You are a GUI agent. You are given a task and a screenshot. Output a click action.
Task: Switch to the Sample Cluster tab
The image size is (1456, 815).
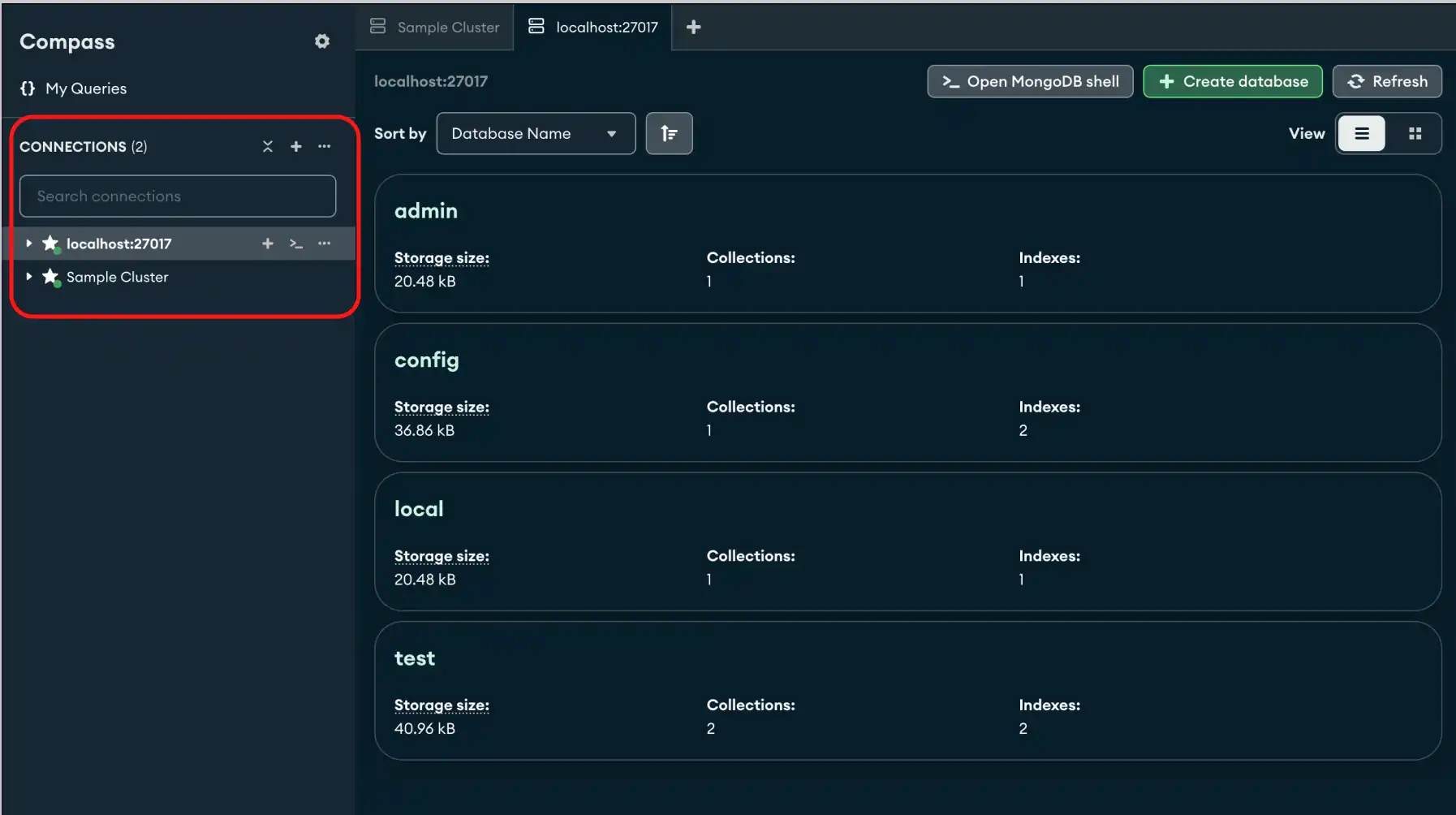[434, 27]
